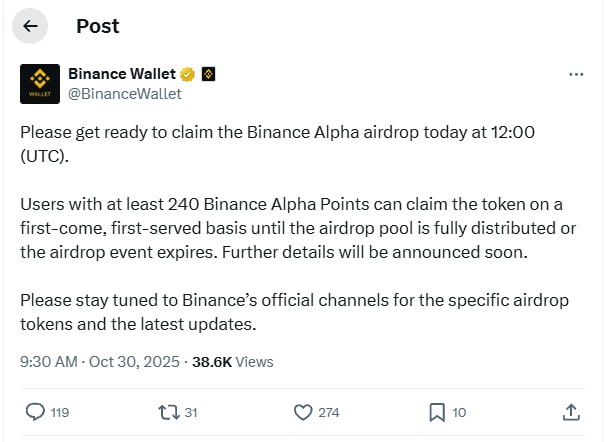Click the 31 reposts count

[190, 412]
